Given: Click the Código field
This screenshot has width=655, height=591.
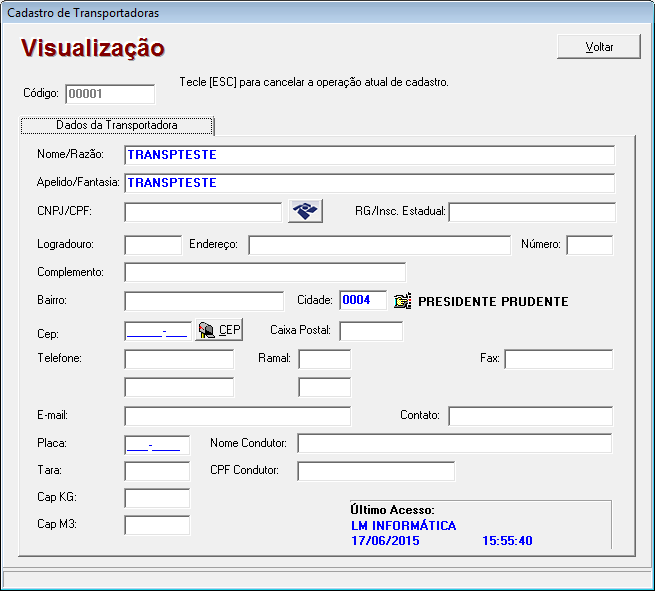Looking at the screenshot, I should coord(110,94).
